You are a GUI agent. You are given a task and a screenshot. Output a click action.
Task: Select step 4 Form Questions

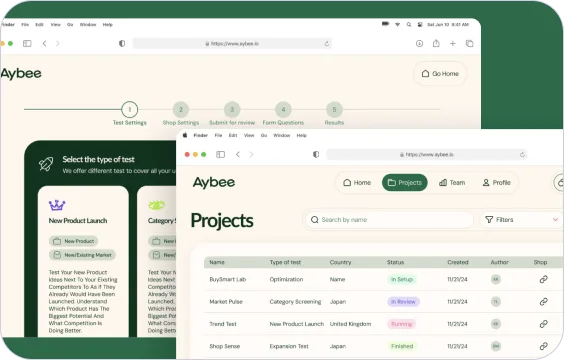283,109
